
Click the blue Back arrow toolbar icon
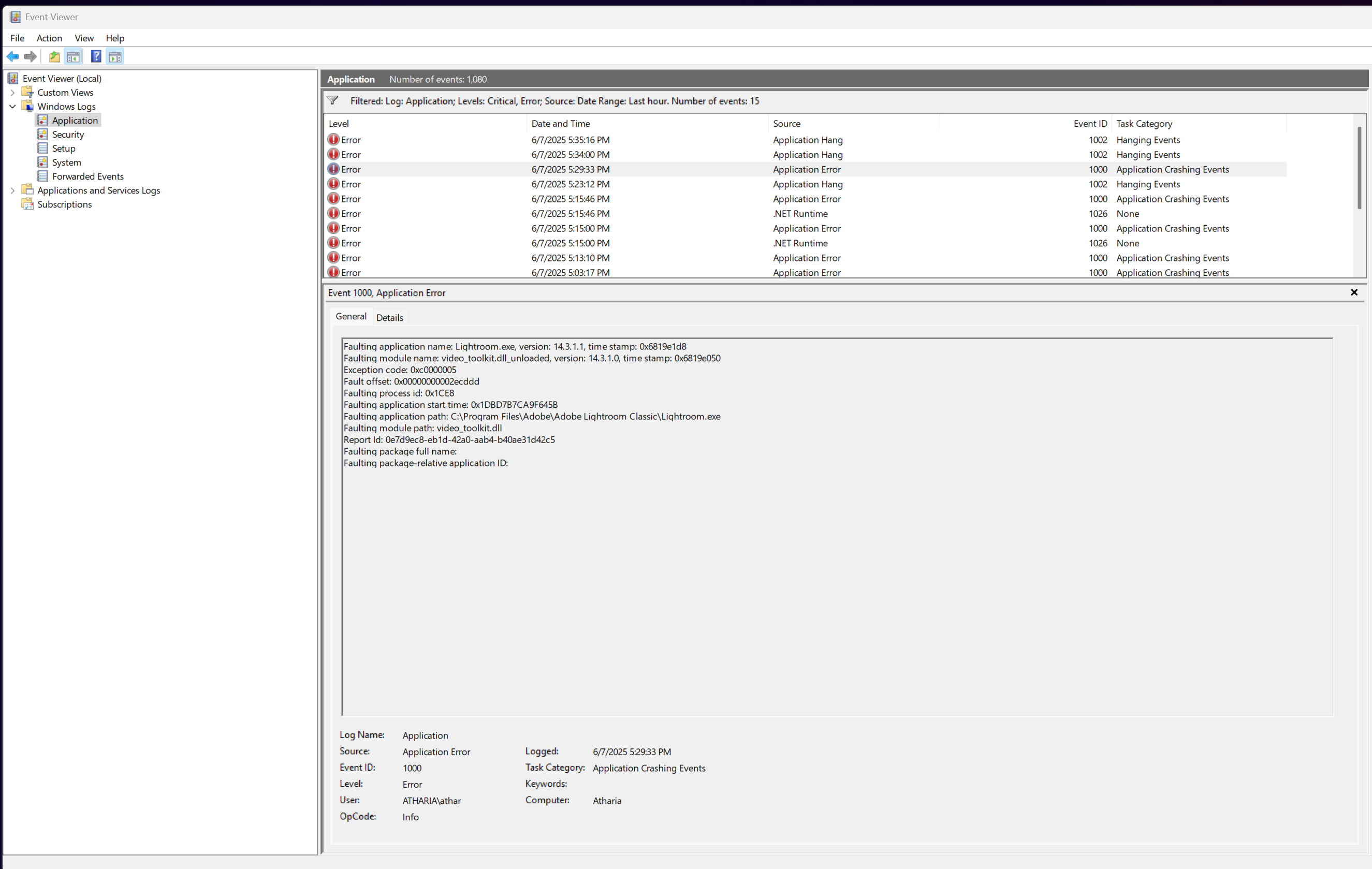click(x=12, y=56)
